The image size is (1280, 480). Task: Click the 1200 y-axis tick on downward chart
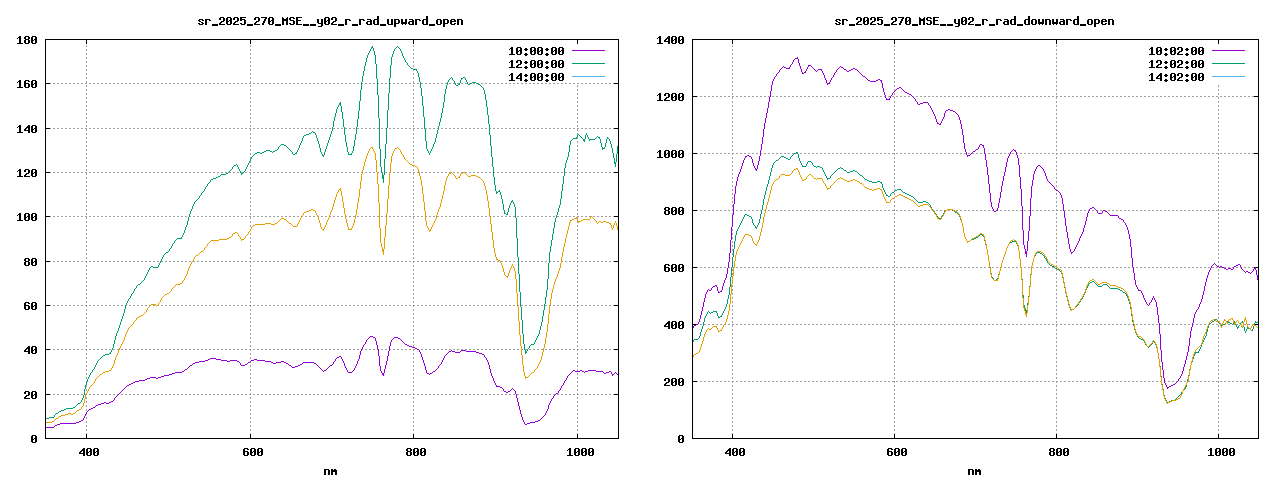pyautogui.click(x=668, y=97)
